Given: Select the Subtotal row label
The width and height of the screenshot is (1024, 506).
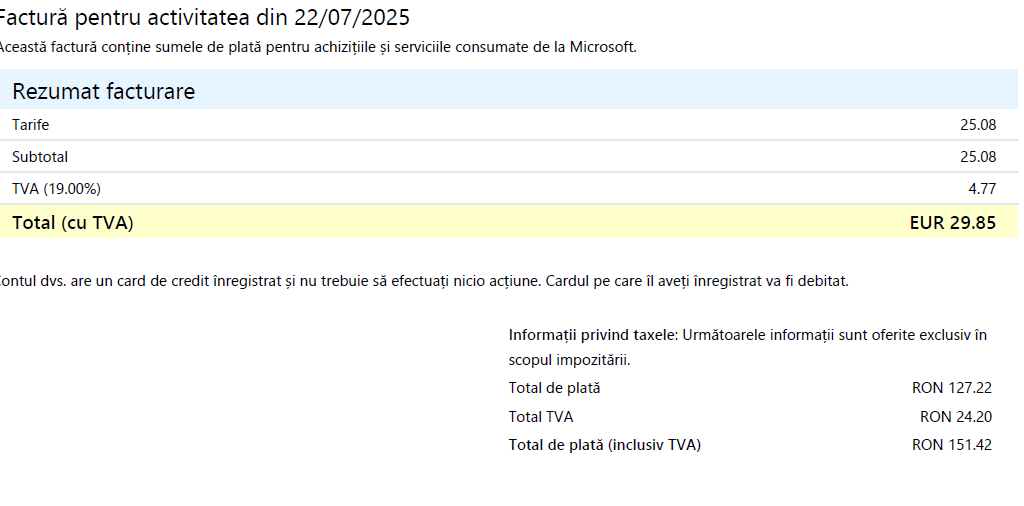Looking at the screenshot, I should pyautogui.click(x=39, y=157).
